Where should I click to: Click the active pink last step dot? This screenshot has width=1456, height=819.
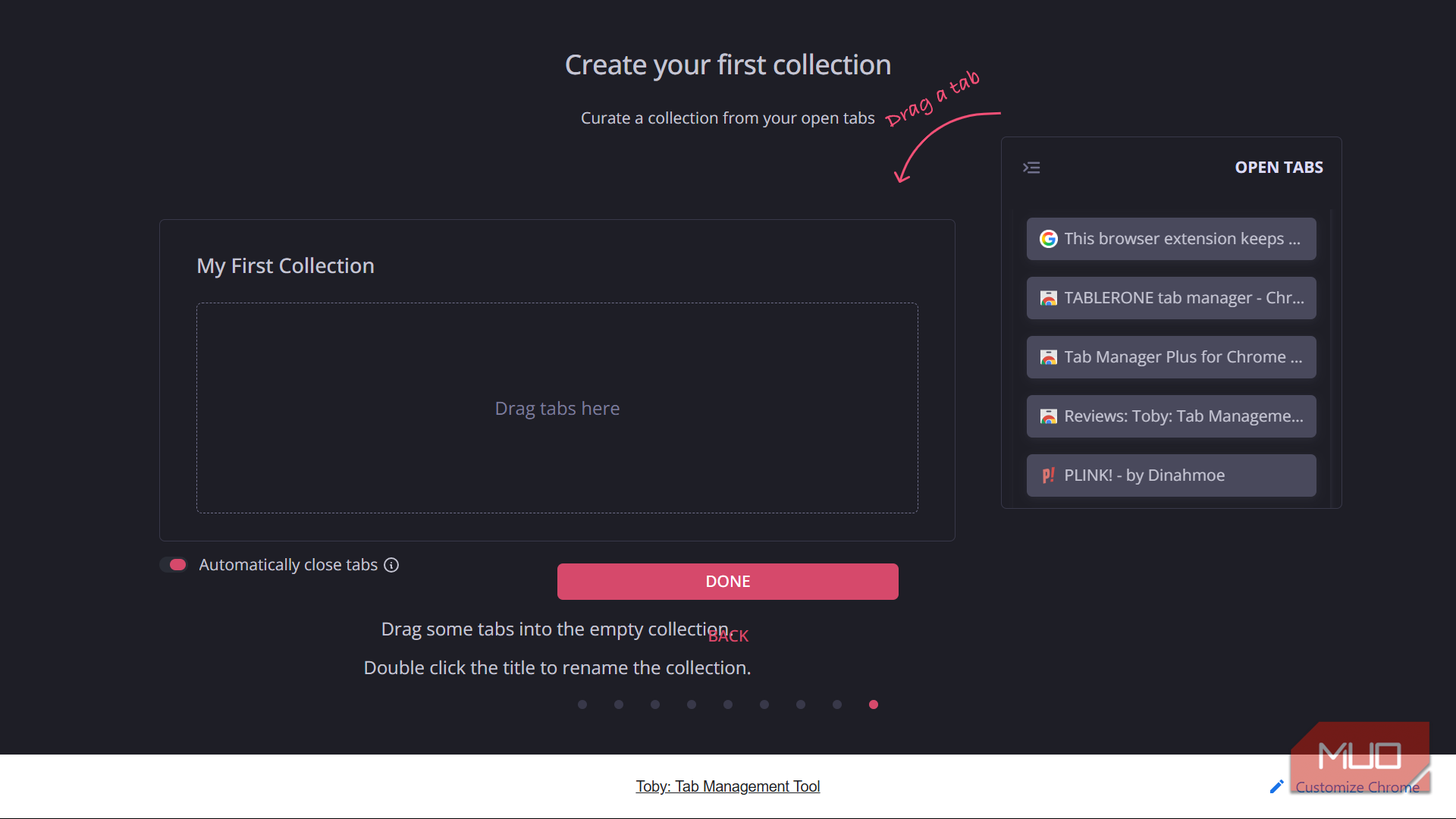click(x=874, y=704)
